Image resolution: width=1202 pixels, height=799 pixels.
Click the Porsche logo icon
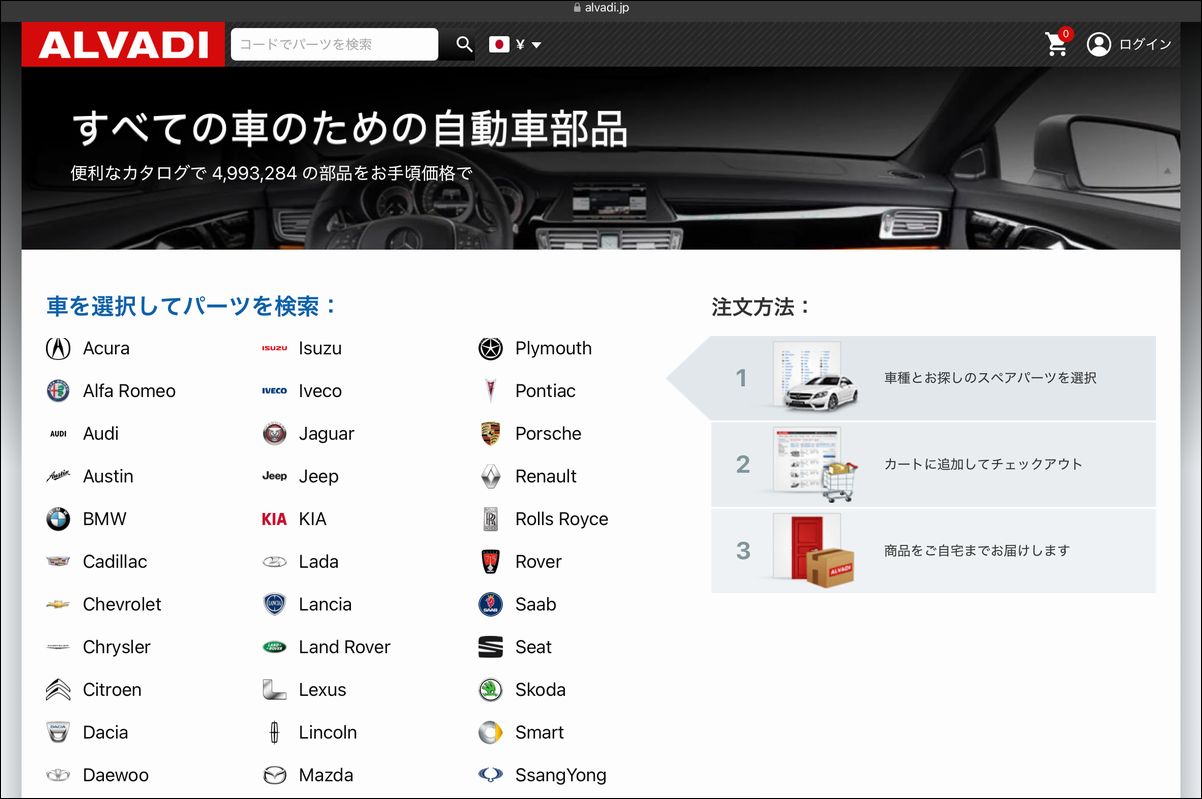click(490, 434)
